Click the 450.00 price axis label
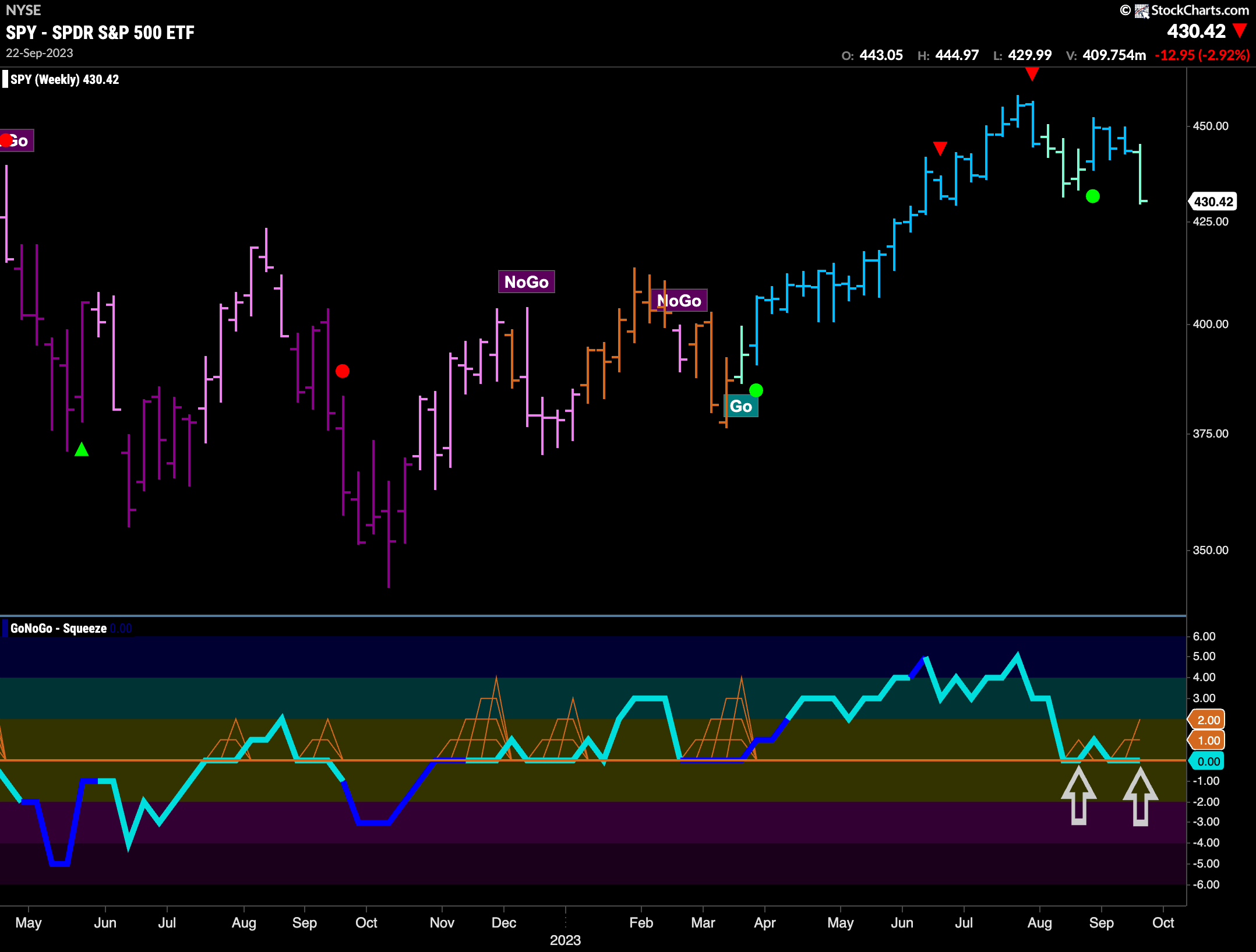Viewport: 1256px width, 952px height. click(x=1211, y=126)
